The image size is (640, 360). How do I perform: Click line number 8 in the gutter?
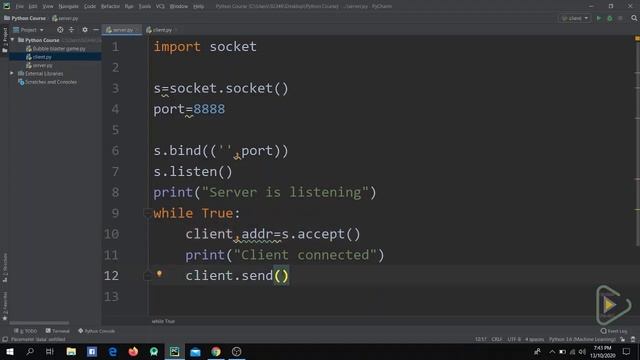[116, 192]
